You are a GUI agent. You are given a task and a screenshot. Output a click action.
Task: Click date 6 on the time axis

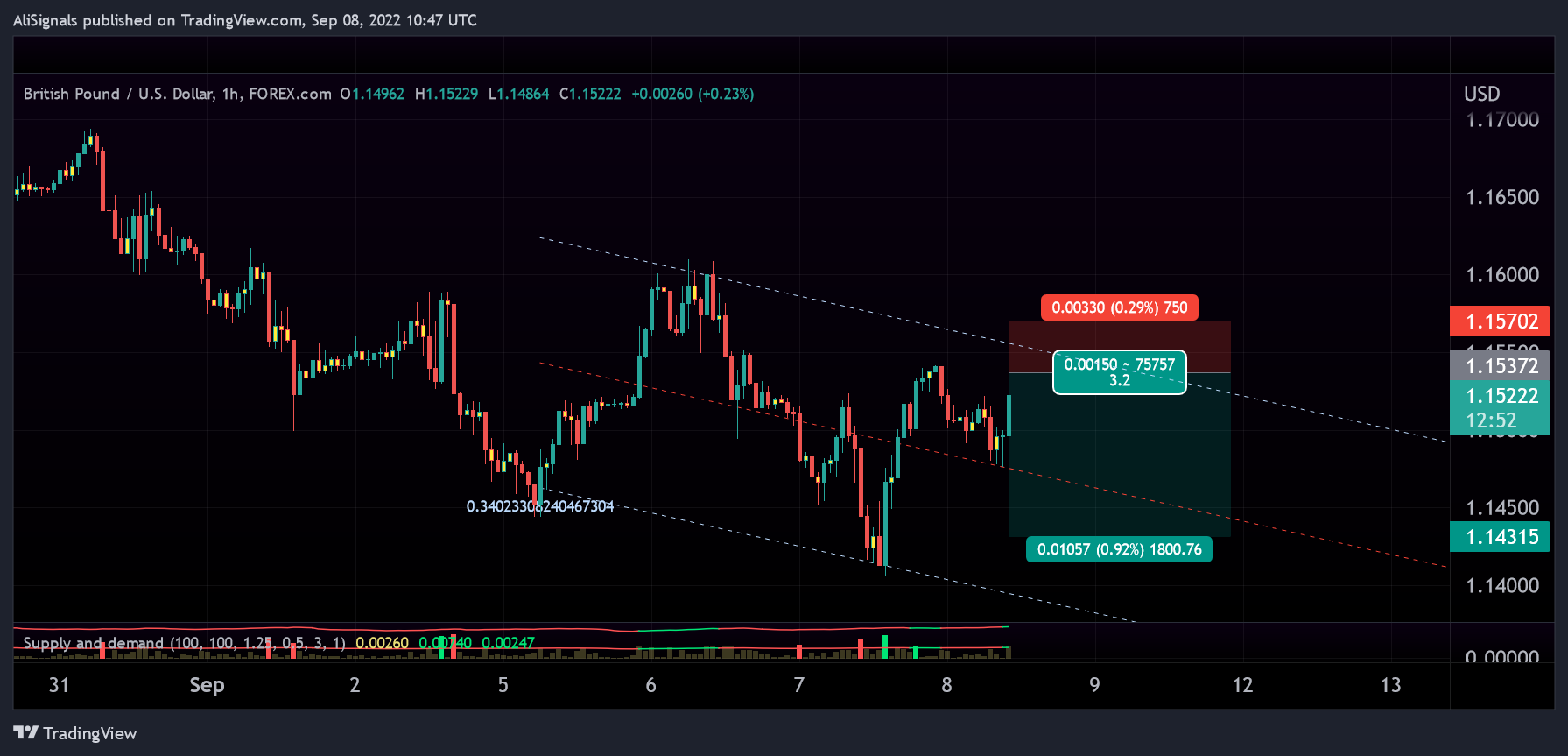click(x=650, y=685)
